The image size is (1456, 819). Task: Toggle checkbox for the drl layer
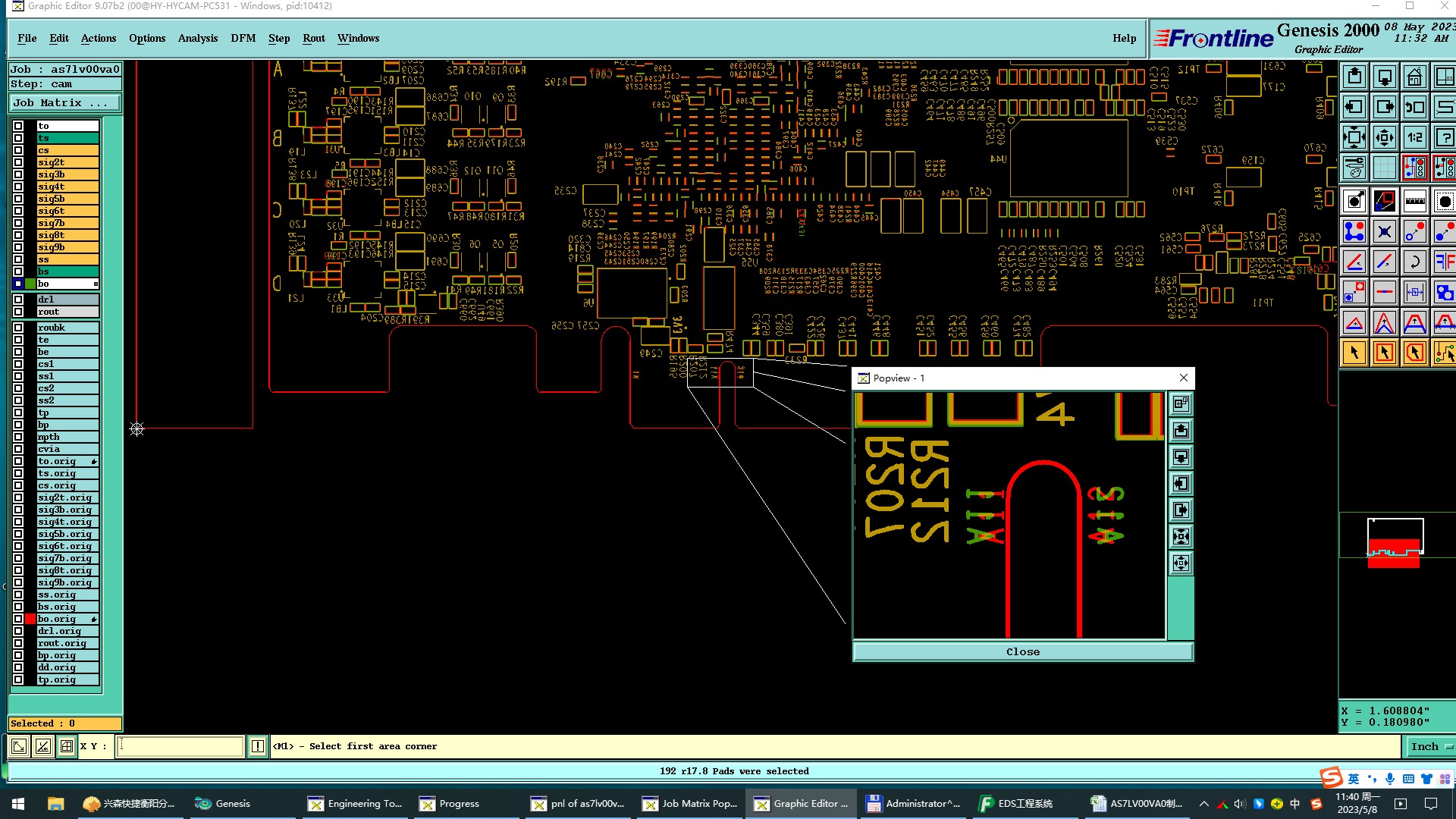tap(18, 300)
